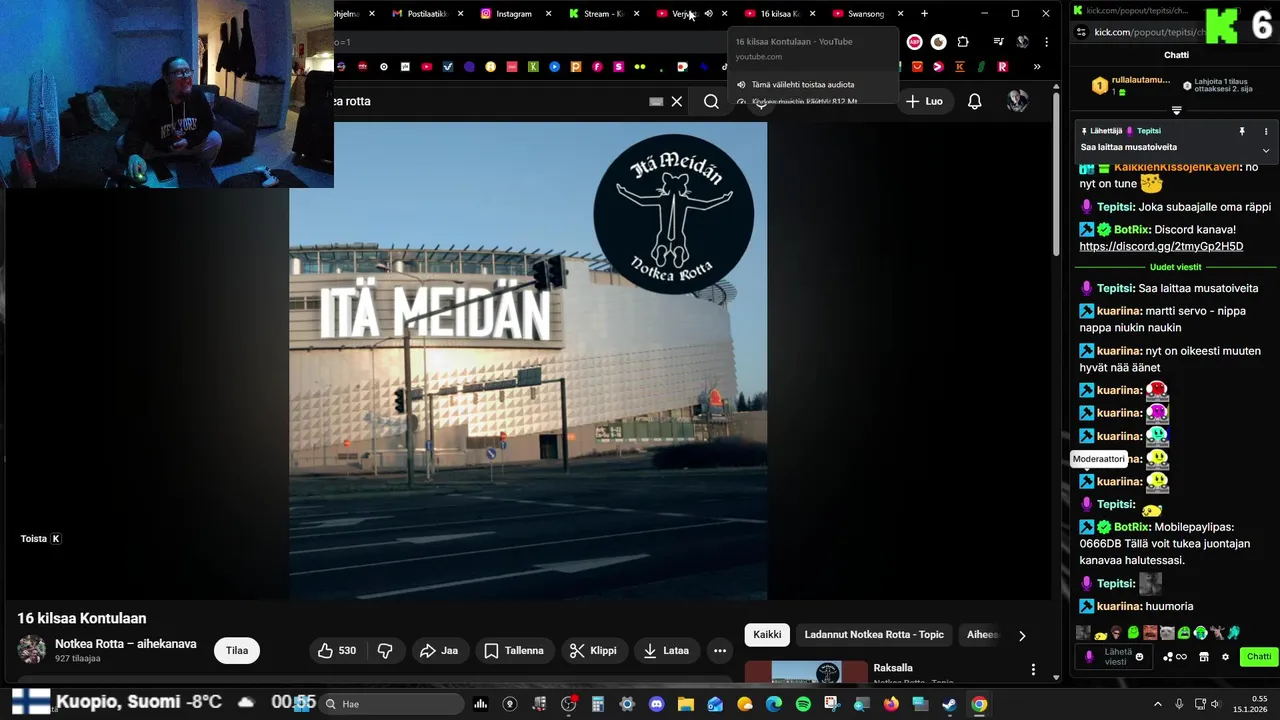
Task: Open more actions menu beside Lataa
Action: [x=720, y=651]
